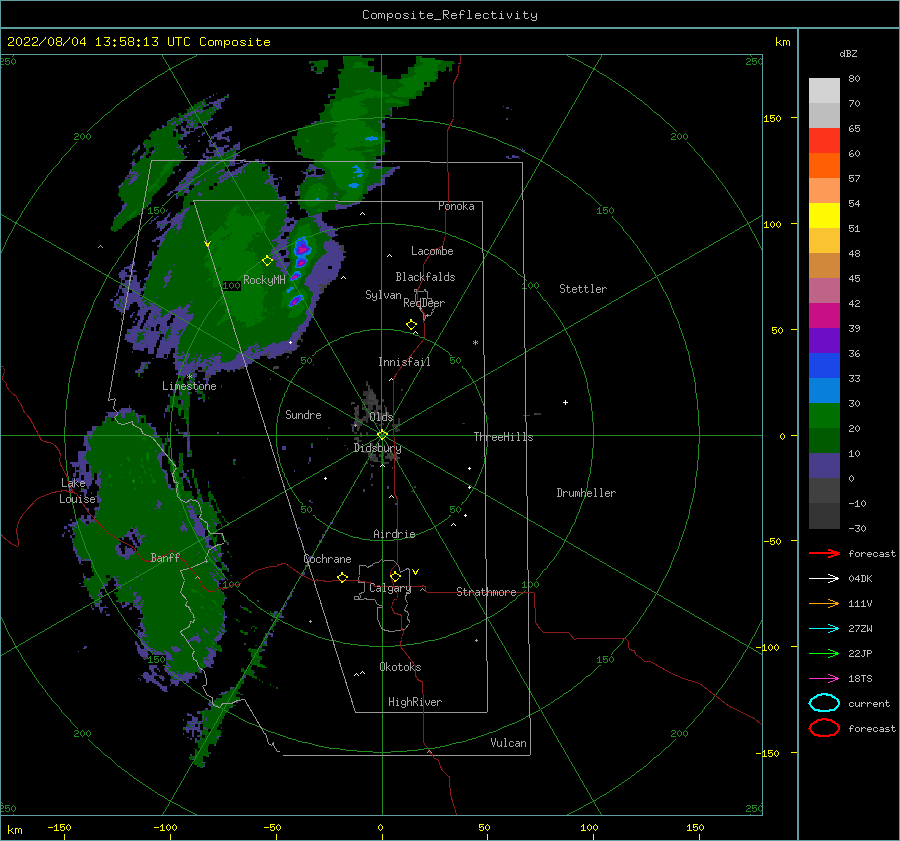Image resolution: width=900 pixels, height=841 pixels.
Task: Click the RedDeer city label
Action: (424, 303)
